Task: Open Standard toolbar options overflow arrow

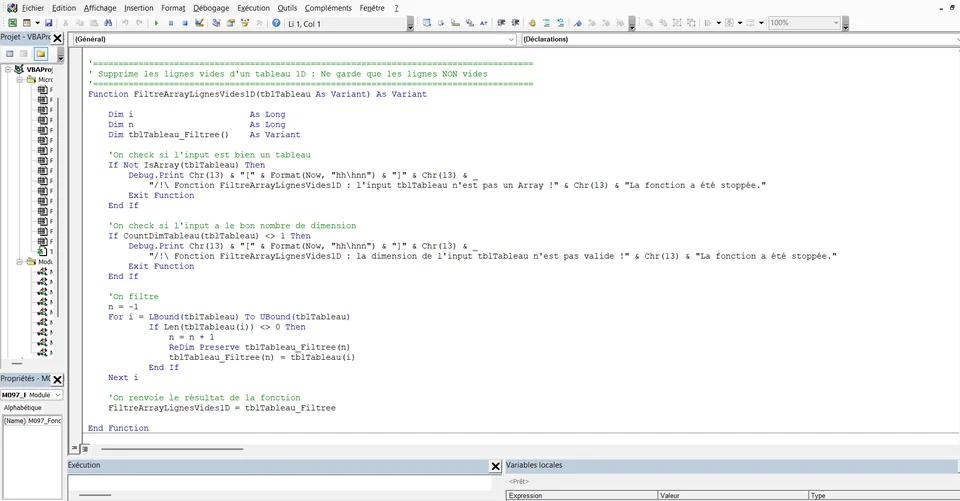Action: pyautogui.click(x=410, y=24)
